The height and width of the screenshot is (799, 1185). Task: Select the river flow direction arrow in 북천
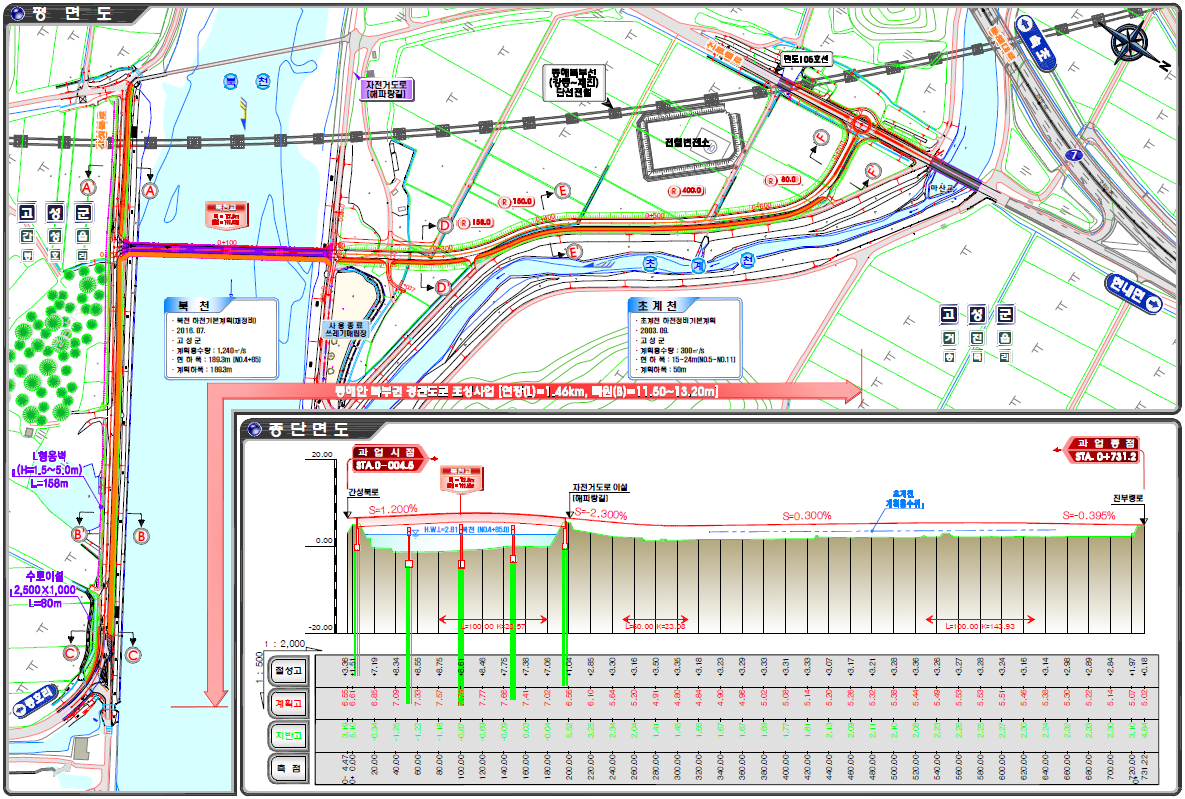[x=238, y=111]
